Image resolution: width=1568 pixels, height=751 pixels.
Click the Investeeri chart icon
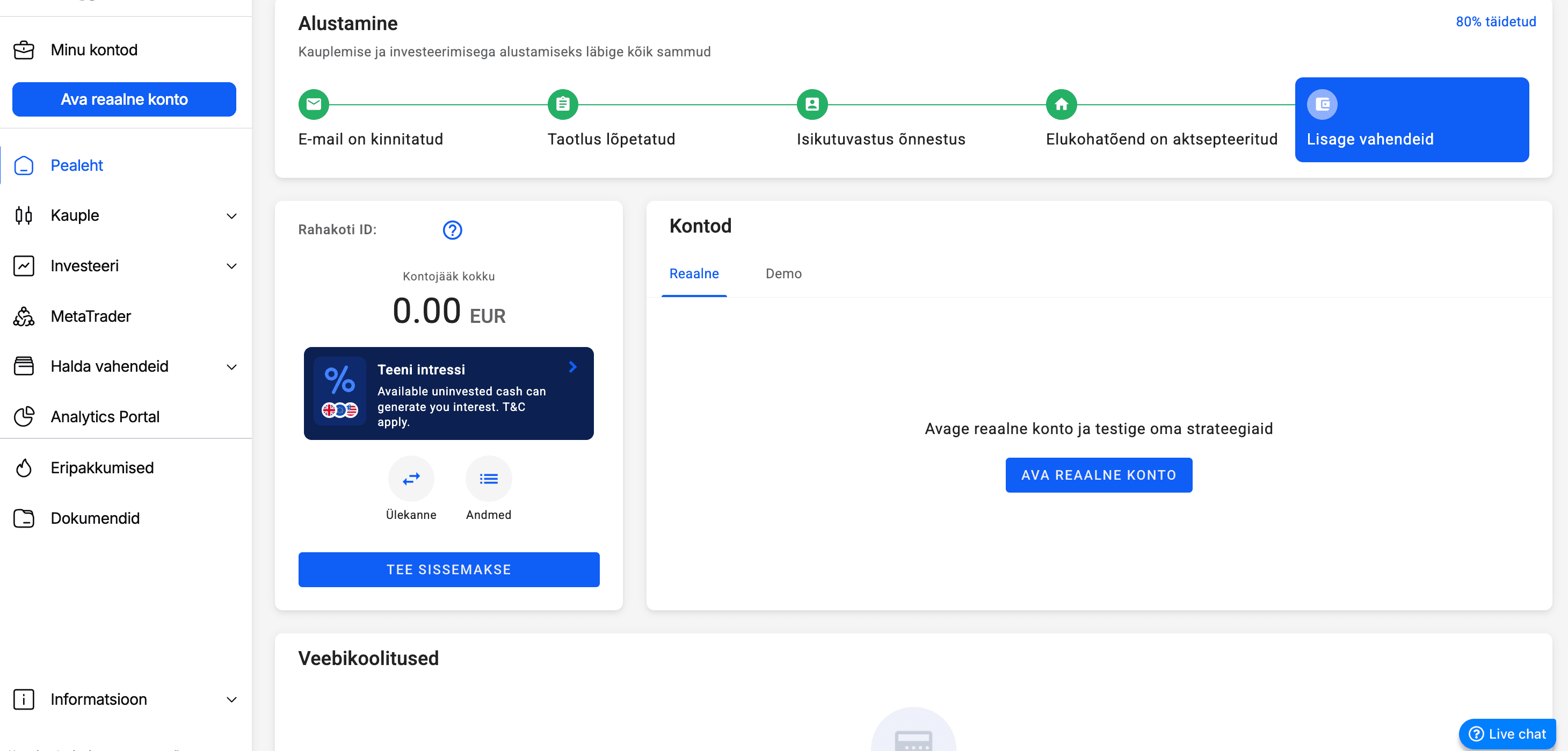pyautogui.click(x=24, y=266)
